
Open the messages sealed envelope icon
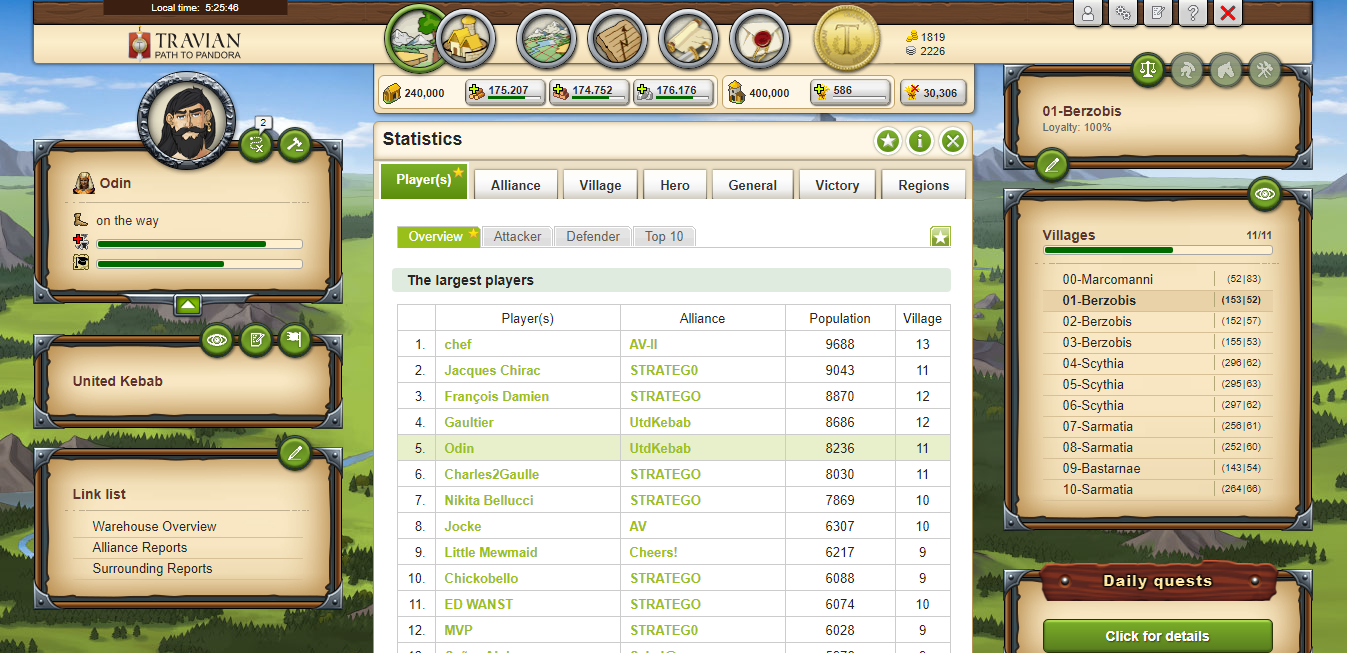tap(760, 39)
